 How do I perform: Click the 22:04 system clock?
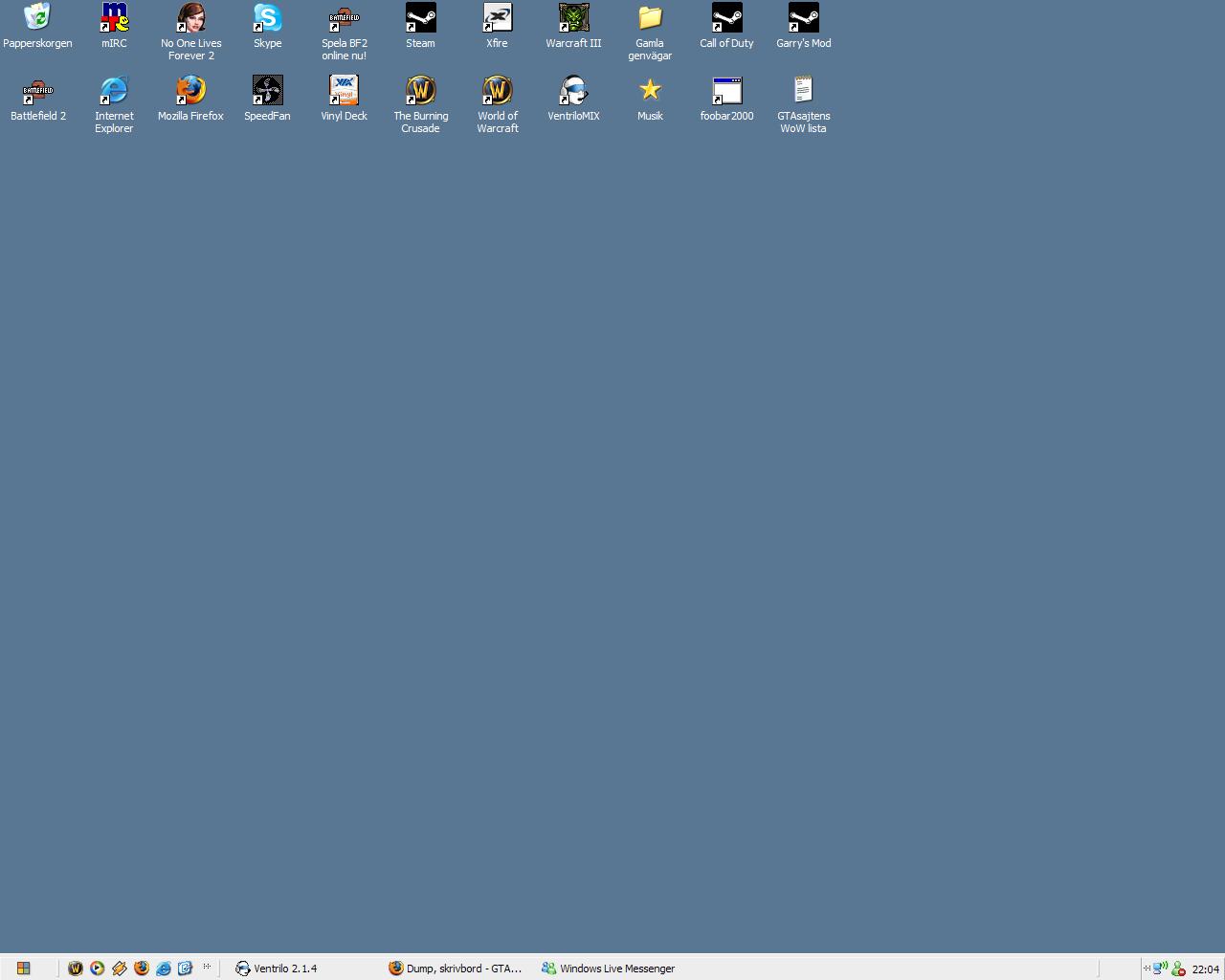1205,969
